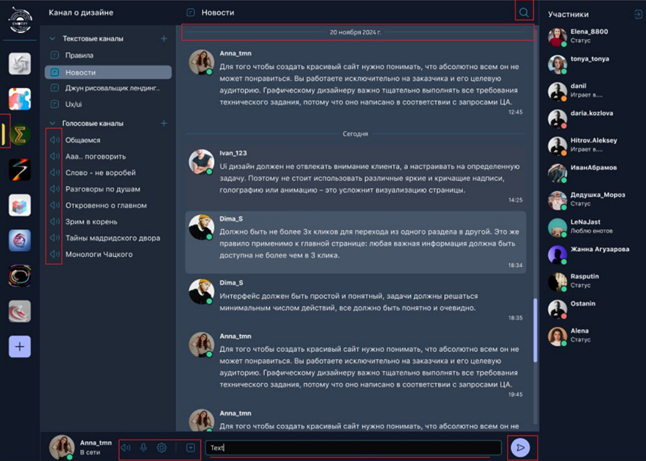Add a new voice channel with plus
This screenshot has width=646, height=461.
[x=164, y=123]
